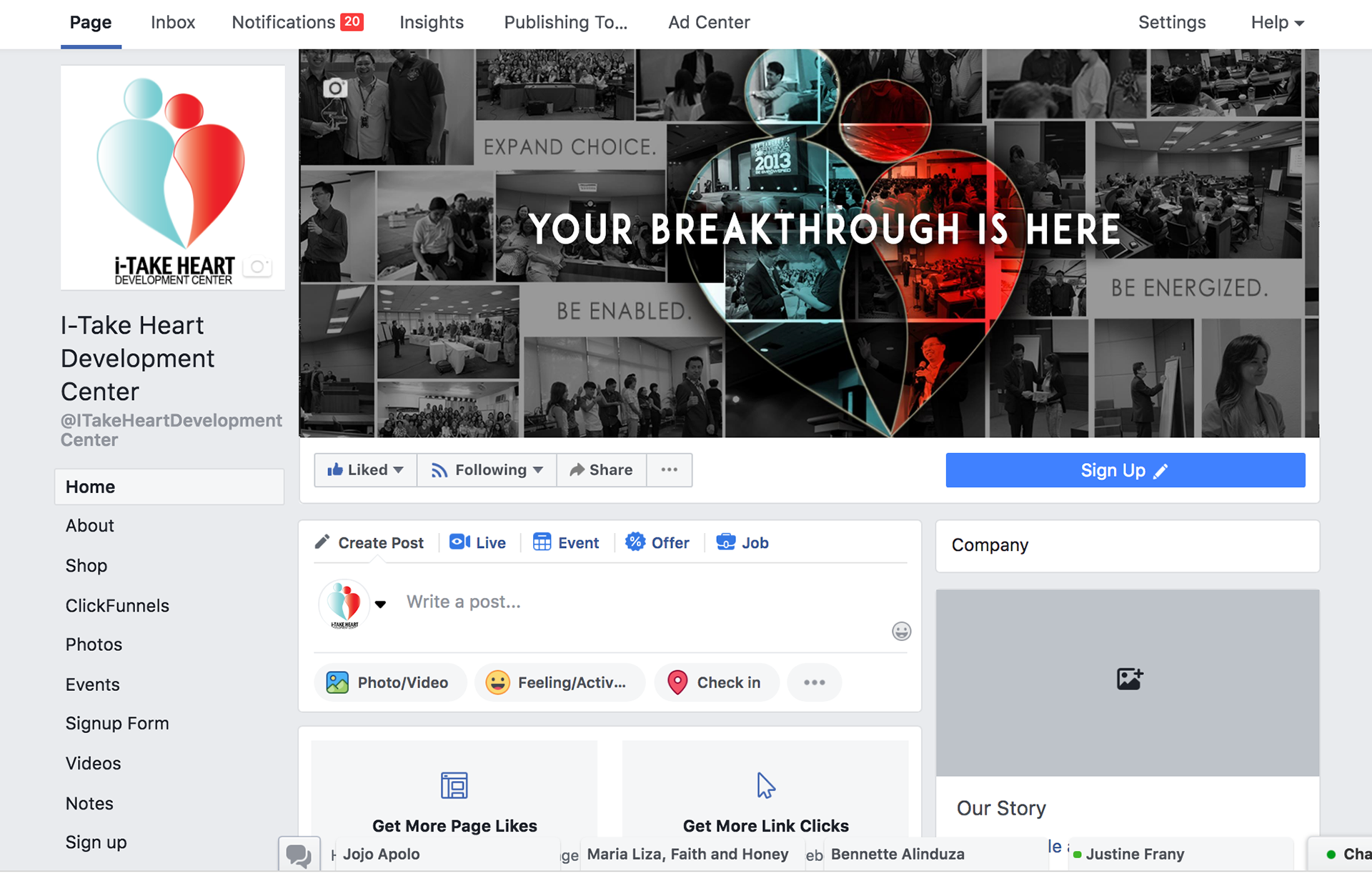Click the Get More Page Likes icon

454,785
